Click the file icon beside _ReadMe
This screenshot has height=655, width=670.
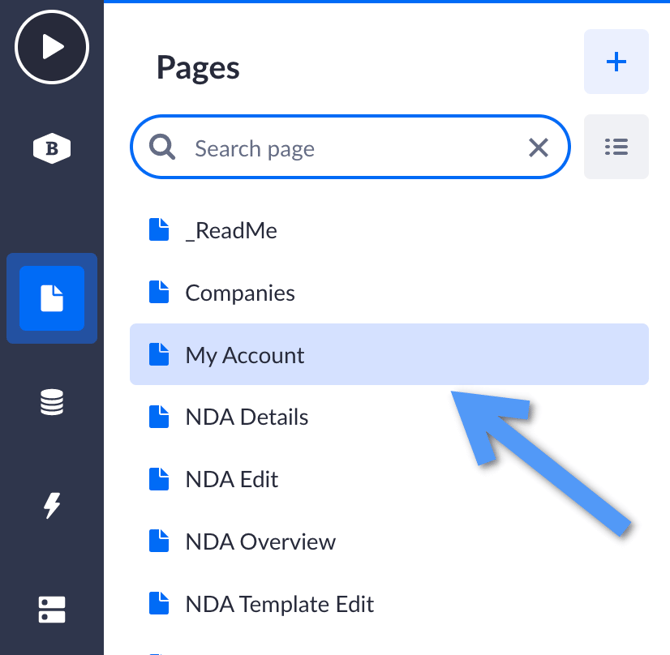pyautogui.click(x=159, y=230)
